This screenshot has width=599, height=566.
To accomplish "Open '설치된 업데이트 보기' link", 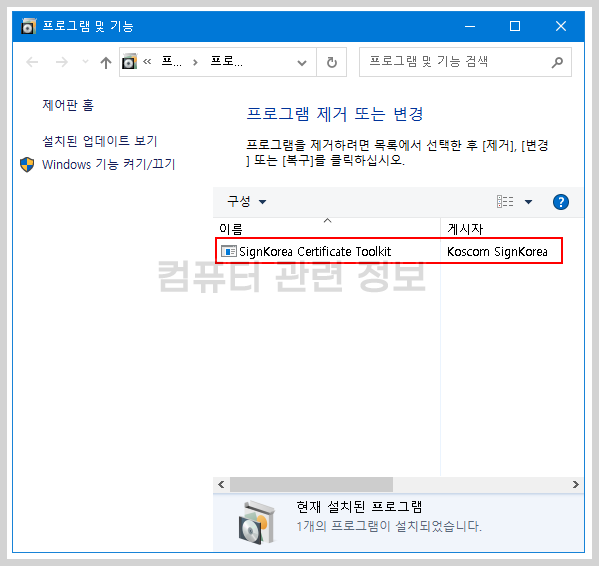I will tap(100, 141).
